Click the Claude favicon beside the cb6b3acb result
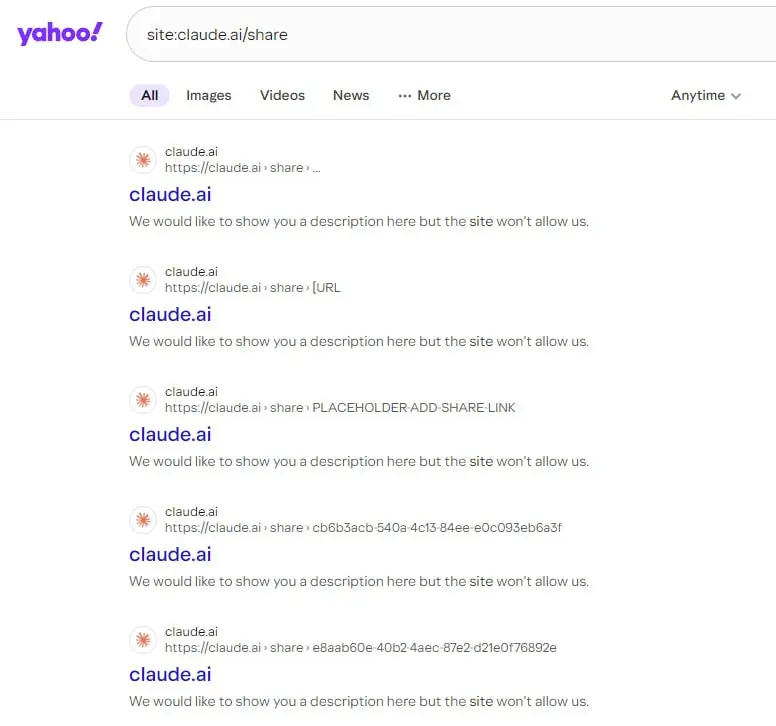 143,520
